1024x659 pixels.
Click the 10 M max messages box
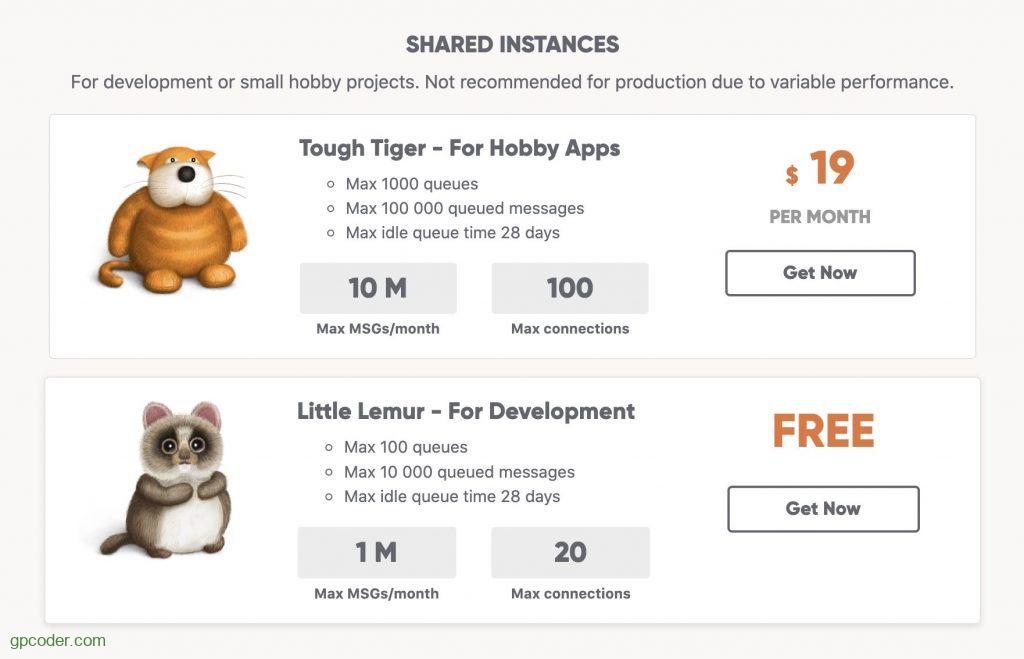(x=378, y=289)
